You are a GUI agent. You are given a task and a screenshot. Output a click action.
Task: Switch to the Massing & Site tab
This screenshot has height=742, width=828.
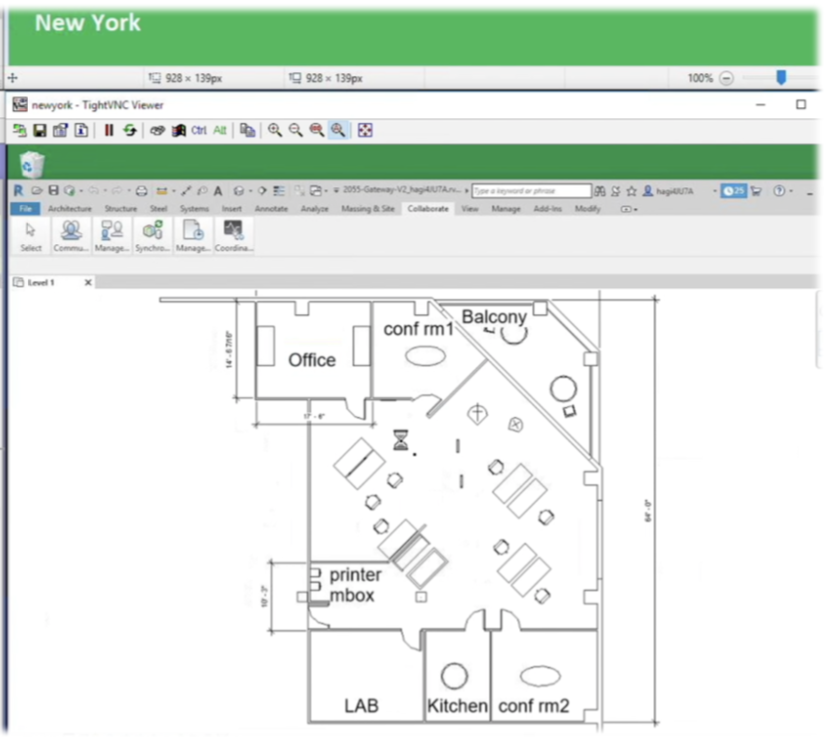pos(368,209)
